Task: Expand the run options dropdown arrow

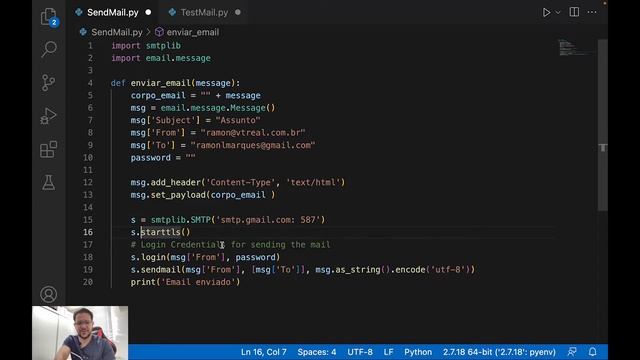Action: (558, 12)
